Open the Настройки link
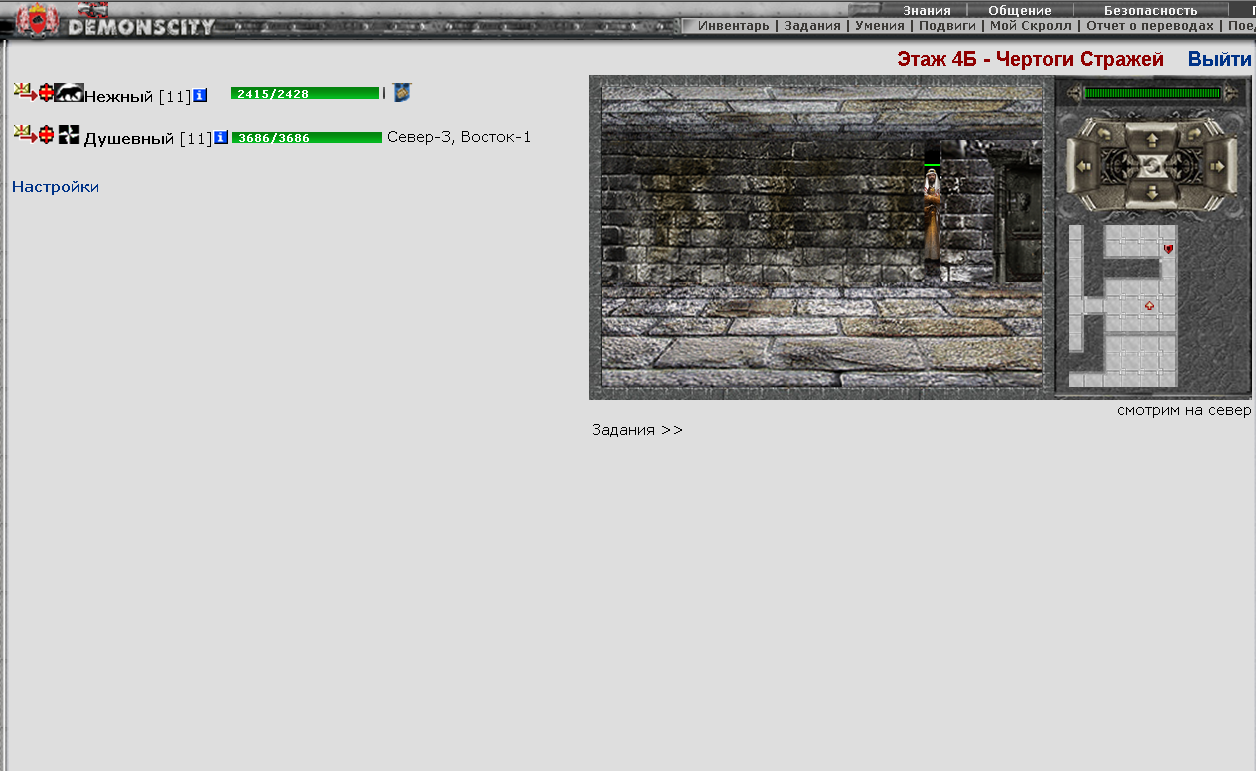 click(55, 186)
